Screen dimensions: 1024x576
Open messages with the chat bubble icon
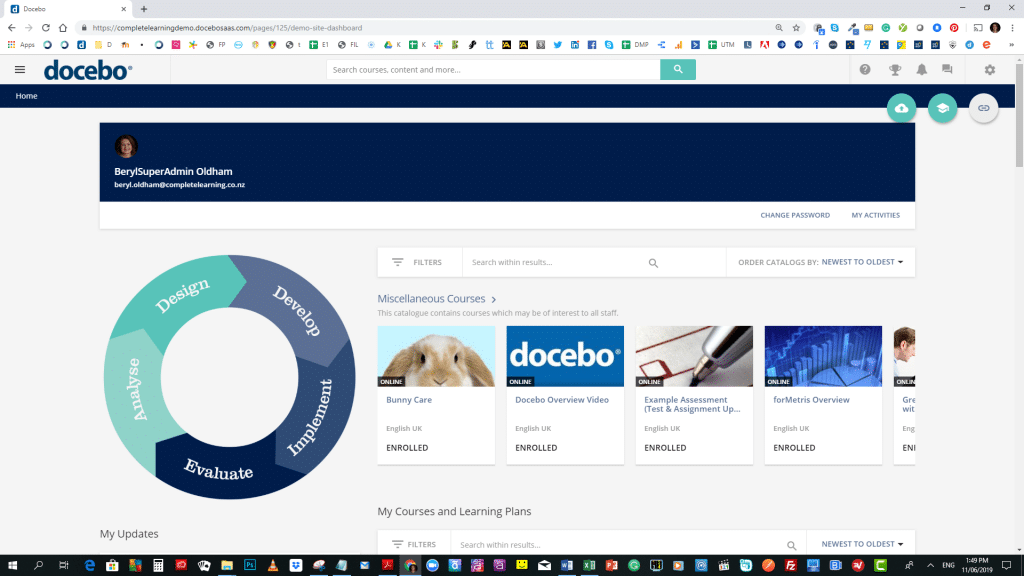click(x=947, y=70)
